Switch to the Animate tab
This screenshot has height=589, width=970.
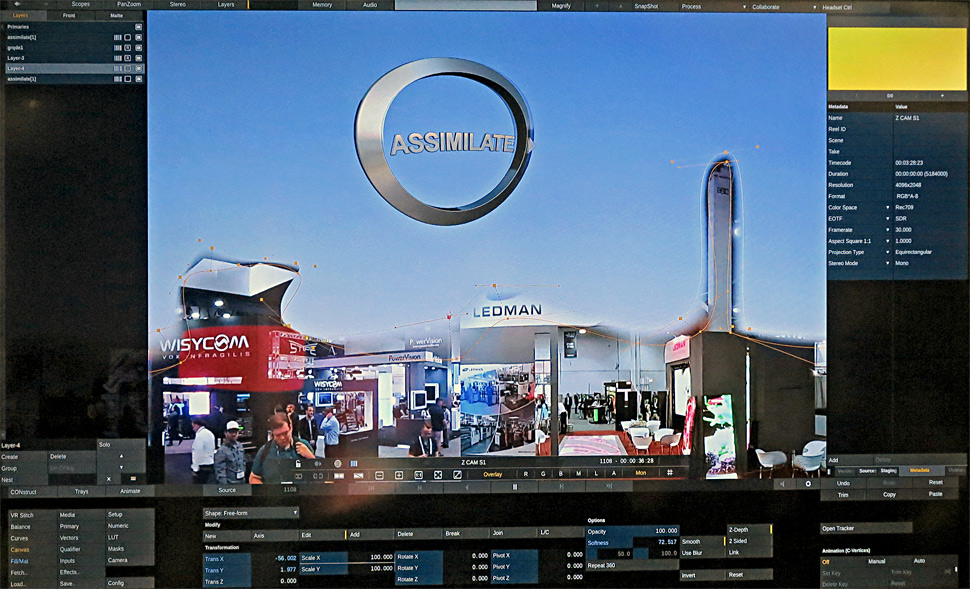130,491
